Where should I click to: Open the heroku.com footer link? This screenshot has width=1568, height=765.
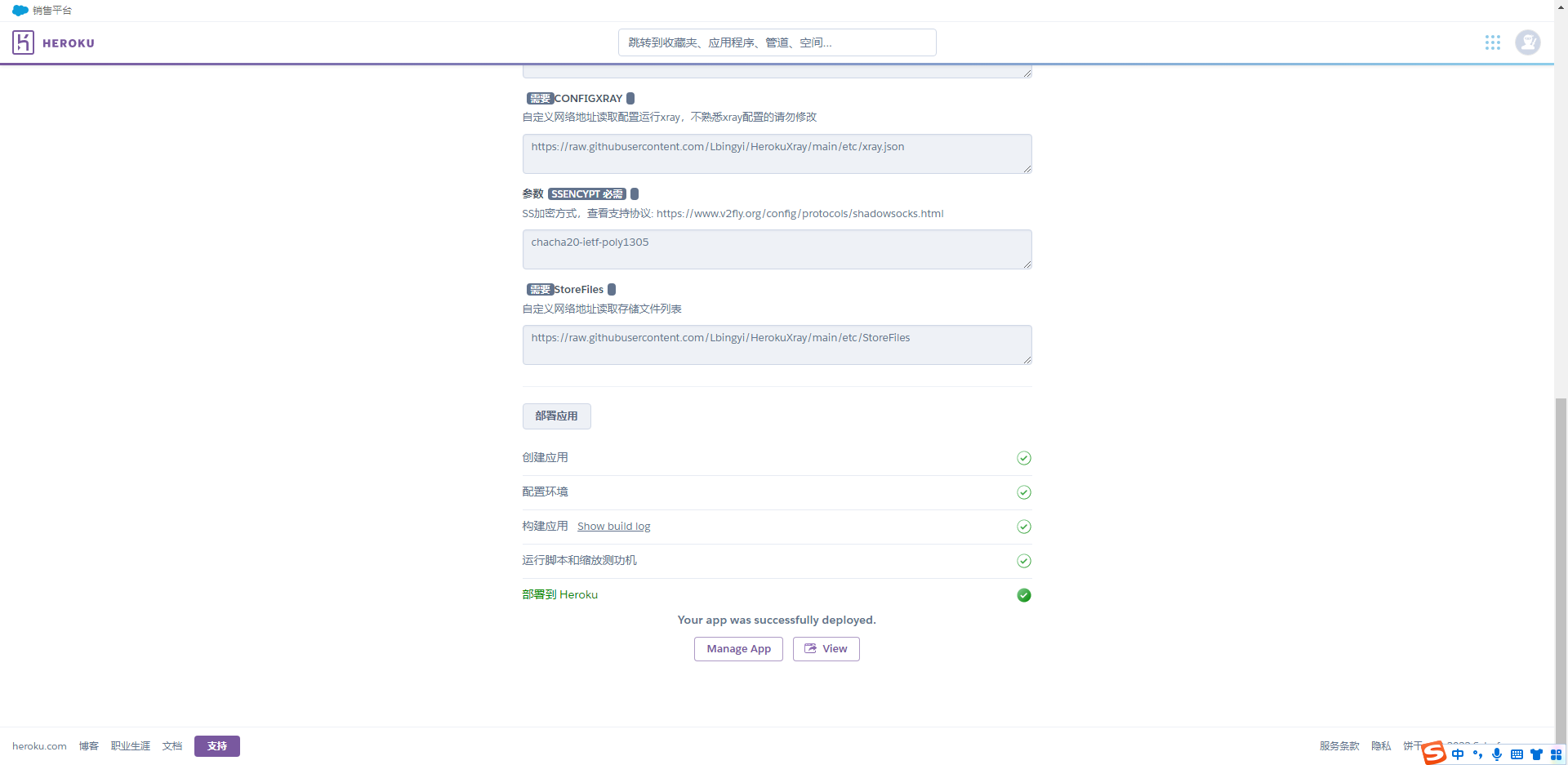click(x=39, y=746)
